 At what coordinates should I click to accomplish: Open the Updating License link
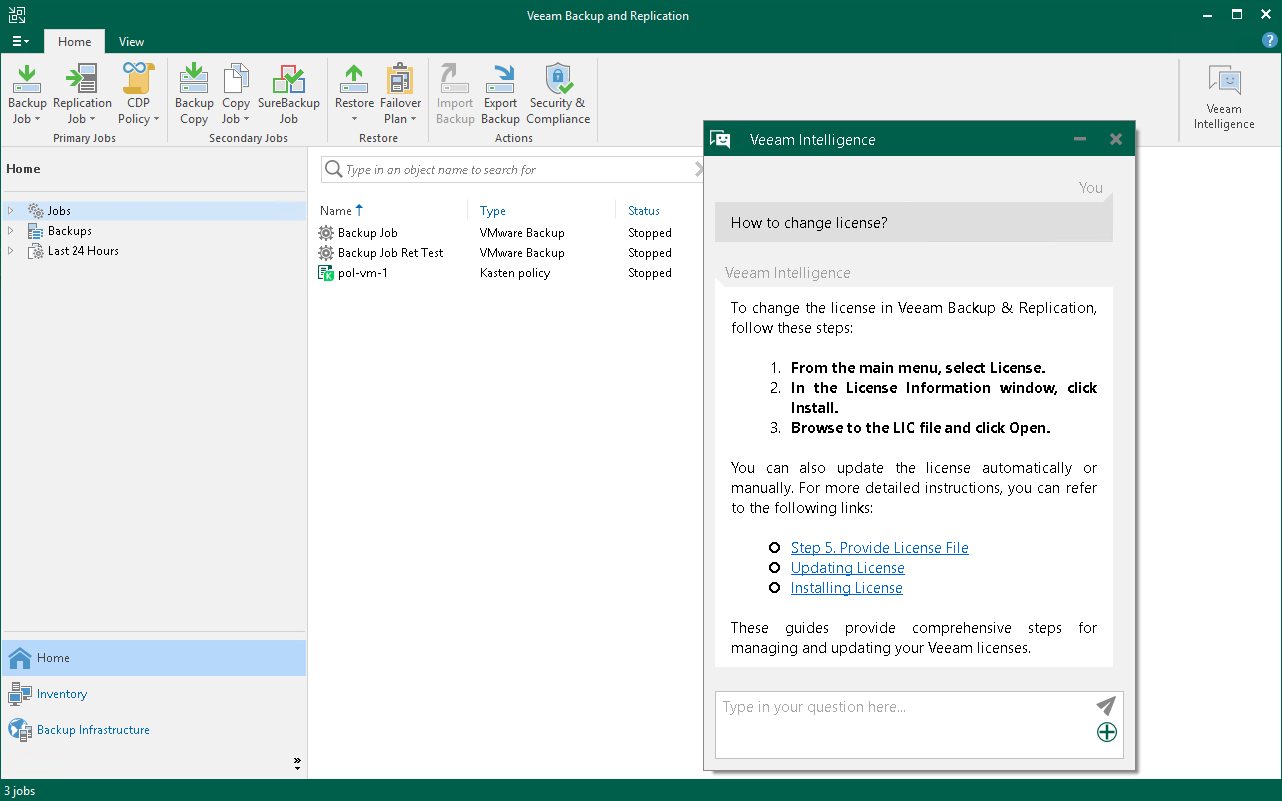[847, 568]
